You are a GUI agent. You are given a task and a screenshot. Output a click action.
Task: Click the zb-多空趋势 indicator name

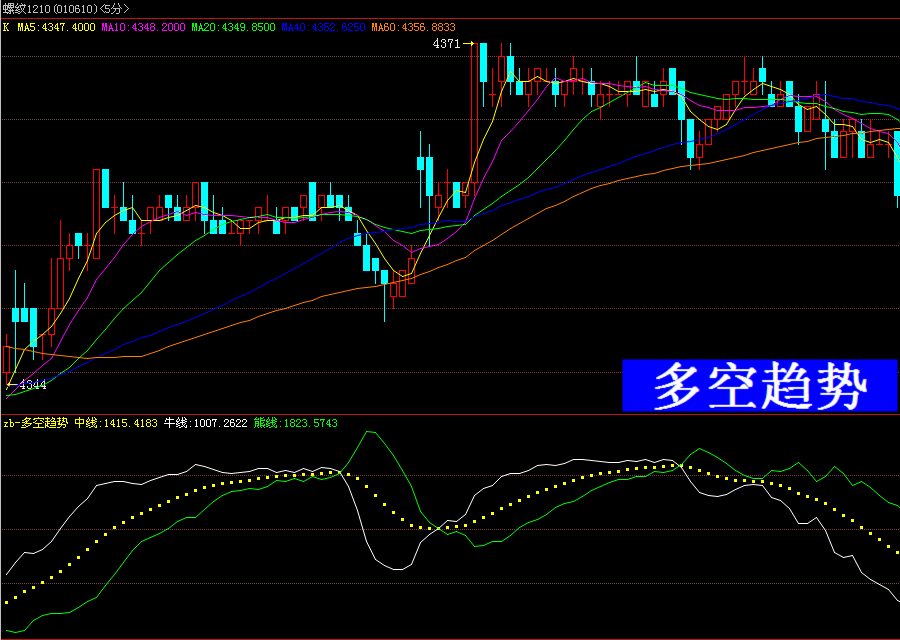36,424
